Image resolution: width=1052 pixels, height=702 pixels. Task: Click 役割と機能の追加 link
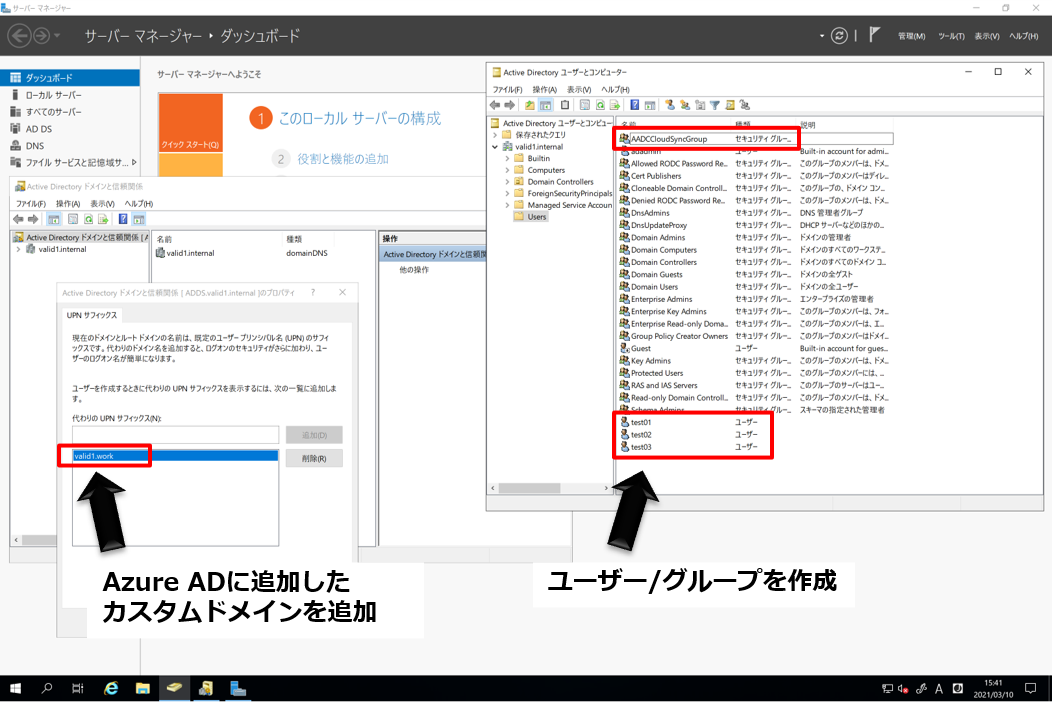click(343, 159)
